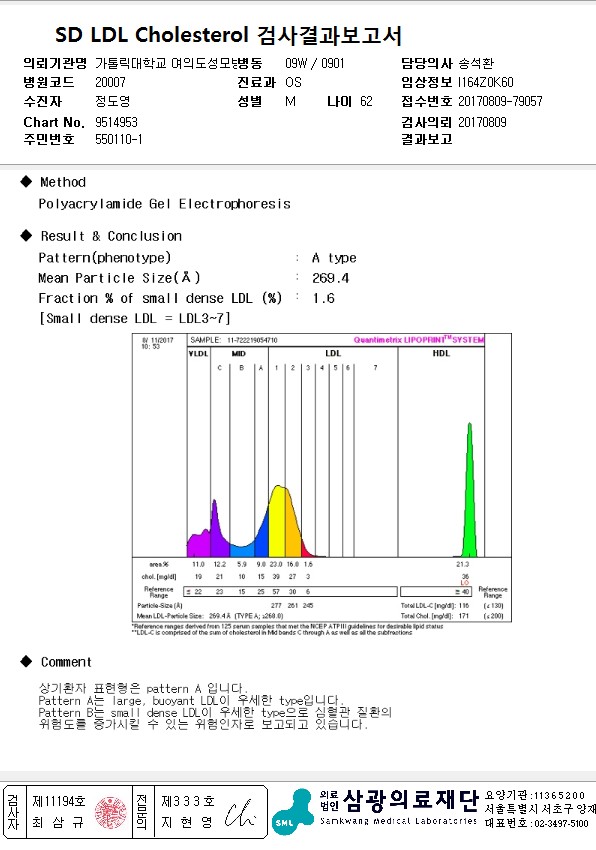
Task: Click the diamond bullet before Method
Action: point(26,182)
